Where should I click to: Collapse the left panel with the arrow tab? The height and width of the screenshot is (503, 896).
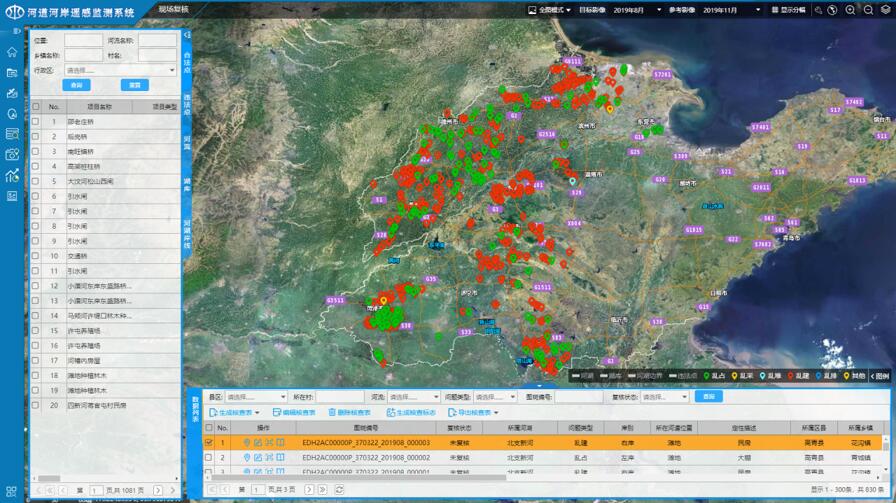click(186, 35)
